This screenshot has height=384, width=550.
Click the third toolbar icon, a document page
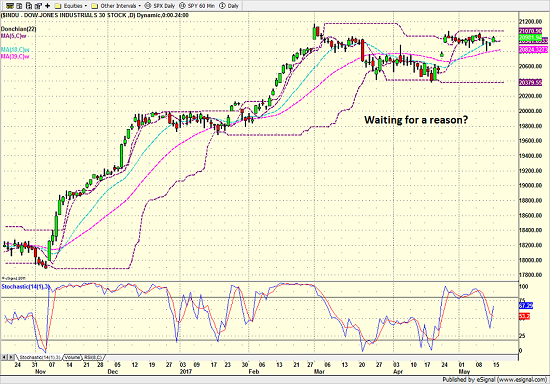pyautogui.click(x=29, y=6)
